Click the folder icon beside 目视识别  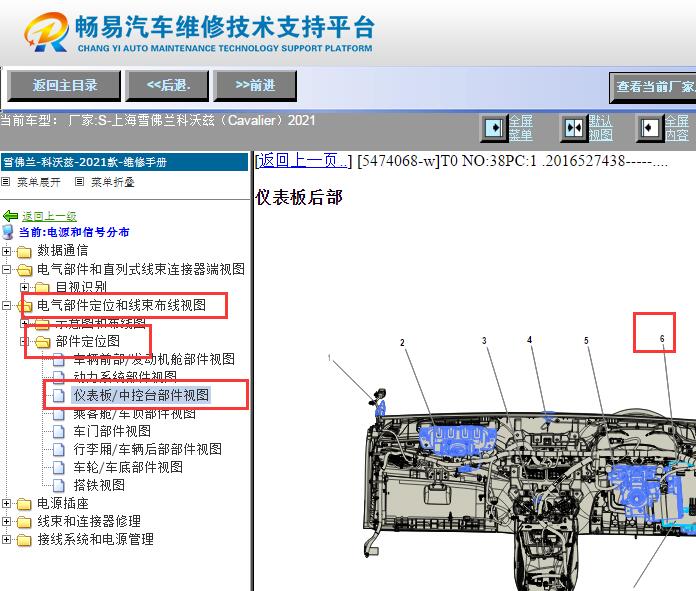click(x=42, y=288)
